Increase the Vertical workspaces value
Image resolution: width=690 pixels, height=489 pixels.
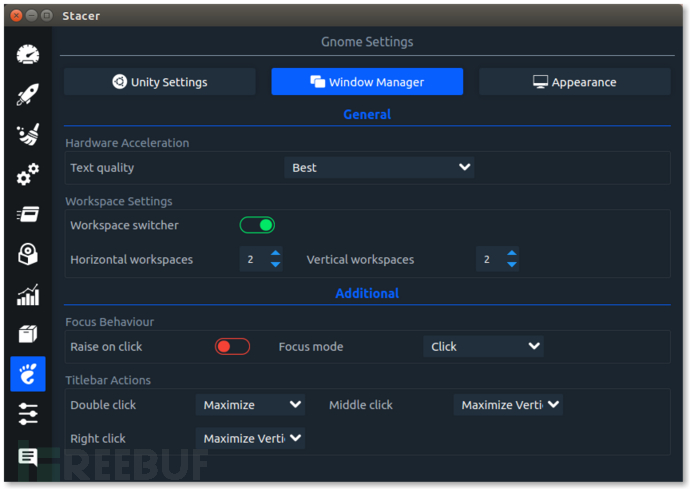coord(511,253)
